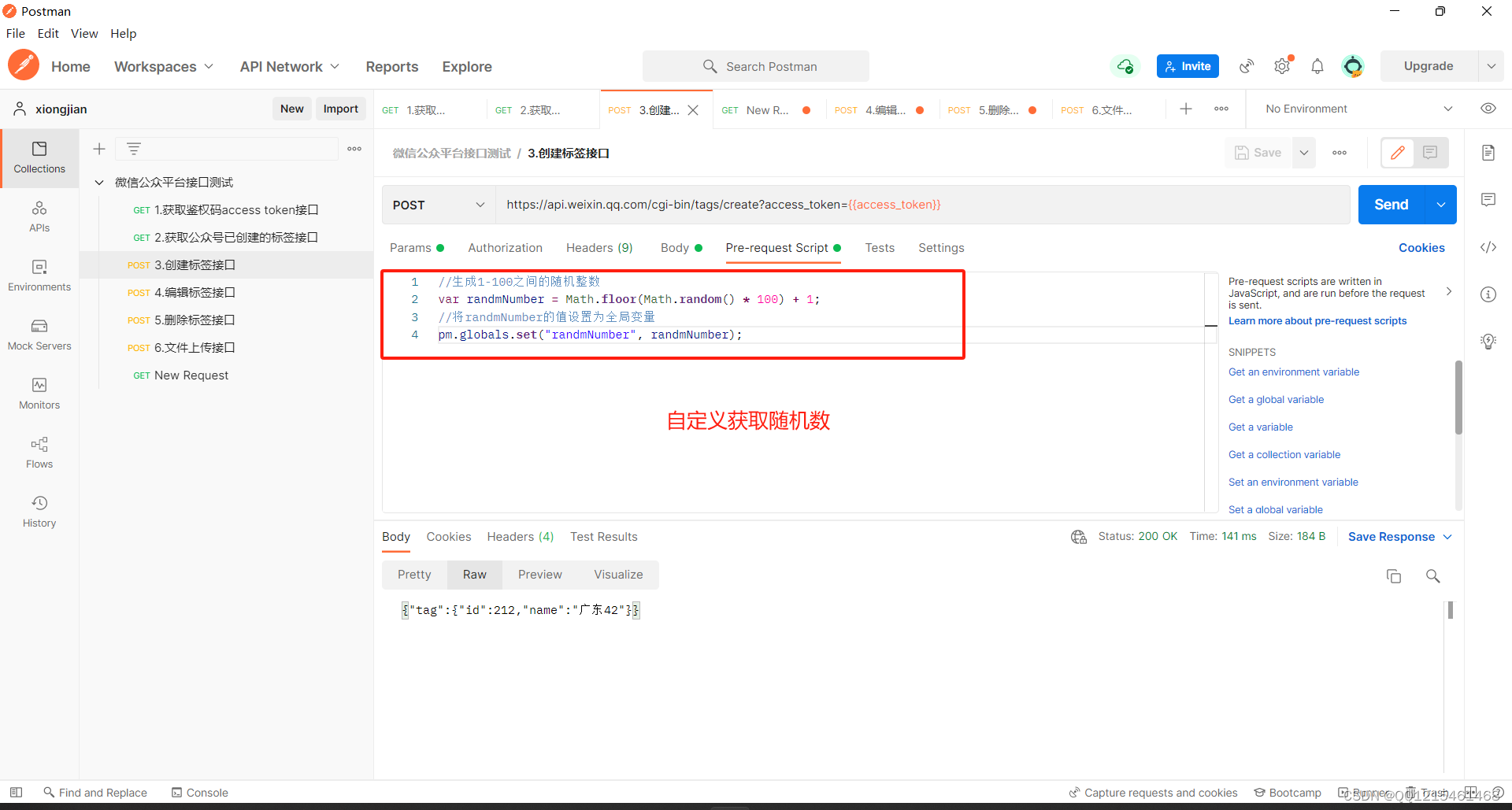Select the Pretty response view
Screen dimensions: 1512x810
(x=414, y=575)
